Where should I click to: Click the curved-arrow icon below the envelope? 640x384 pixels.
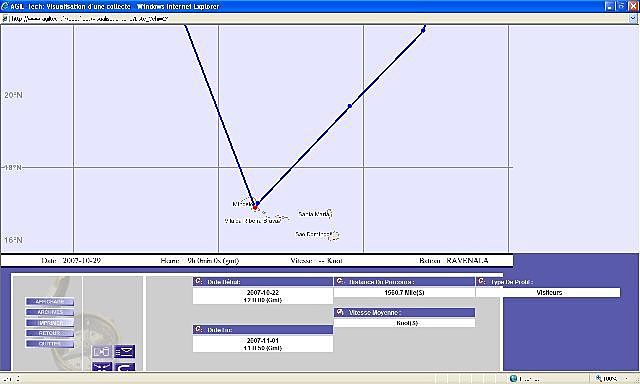pos(124,366)
